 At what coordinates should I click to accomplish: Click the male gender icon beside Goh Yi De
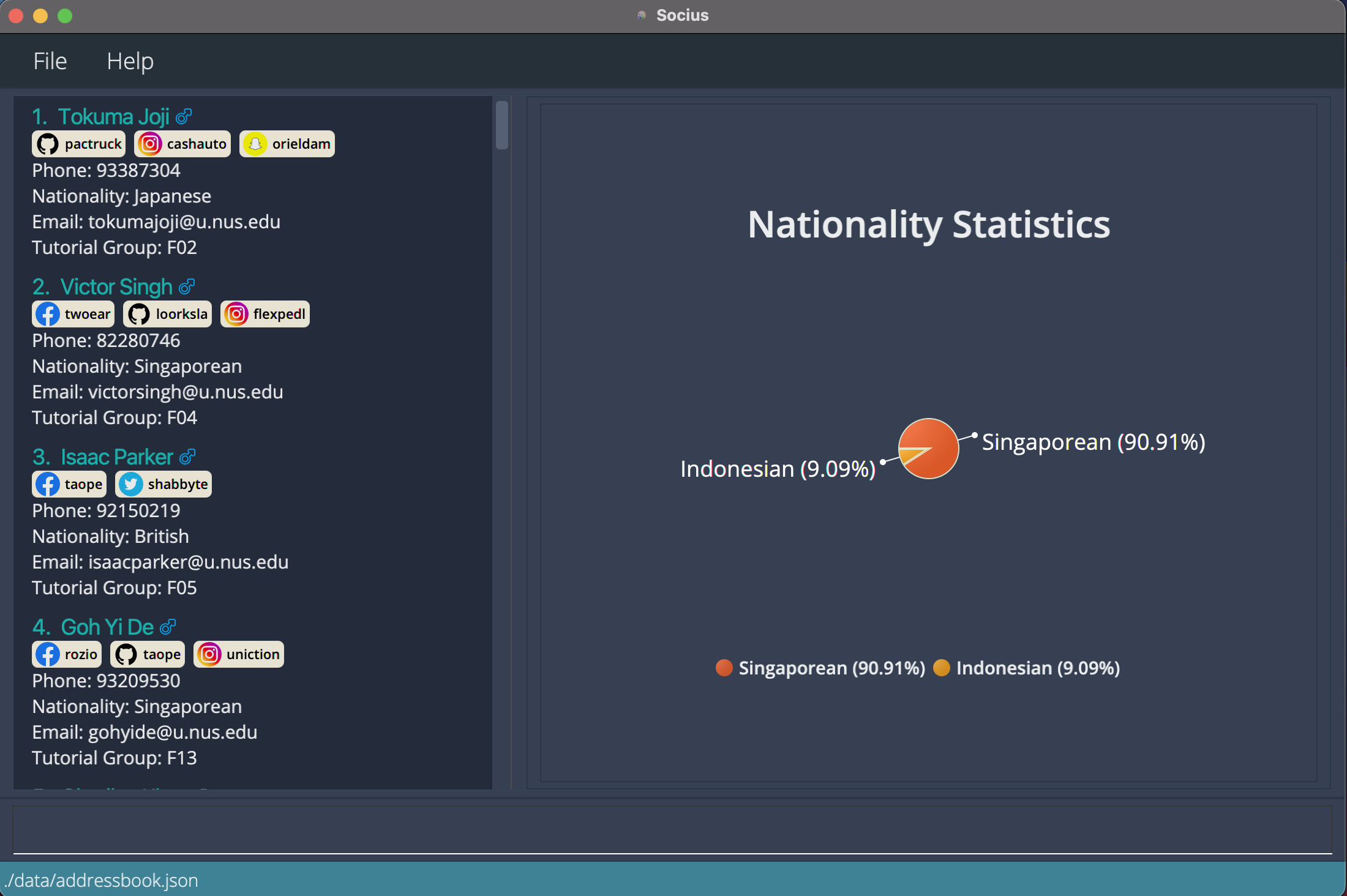[x=168, y=627]
